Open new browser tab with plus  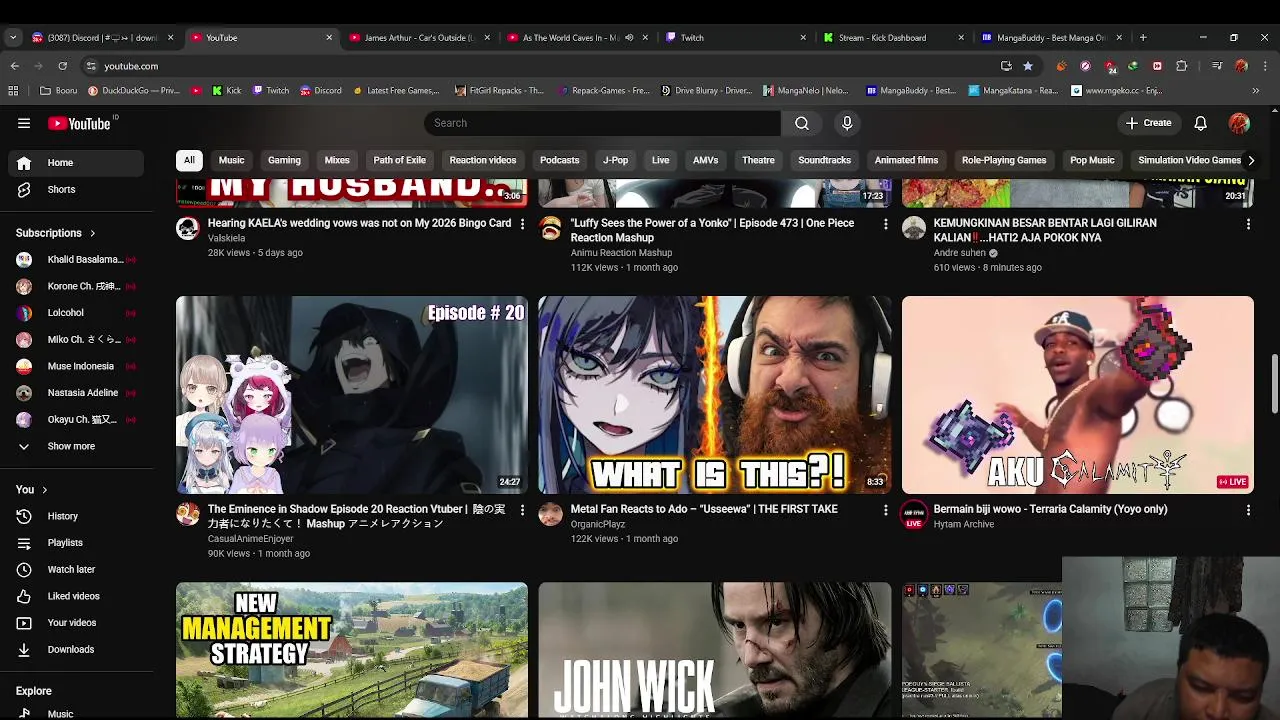tap(1143, 38)
